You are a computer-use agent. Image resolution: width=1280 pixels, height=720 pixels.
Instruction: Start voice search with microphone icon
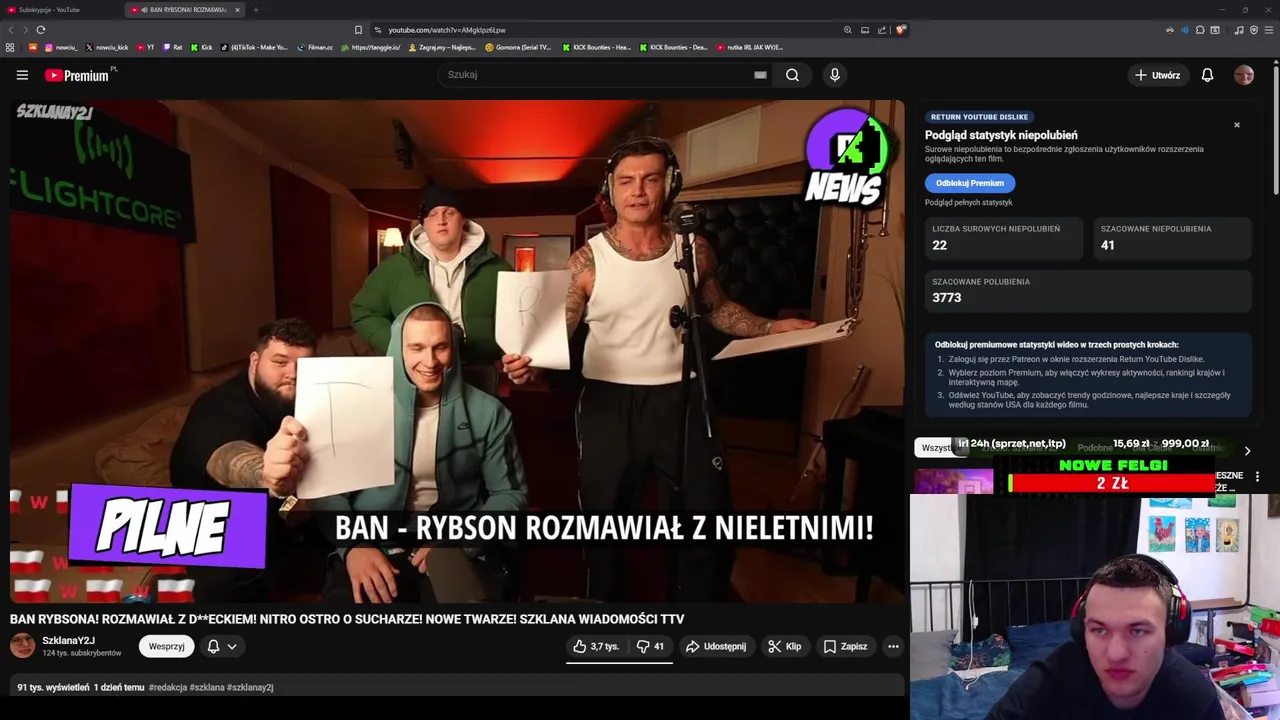pos(835,75)
